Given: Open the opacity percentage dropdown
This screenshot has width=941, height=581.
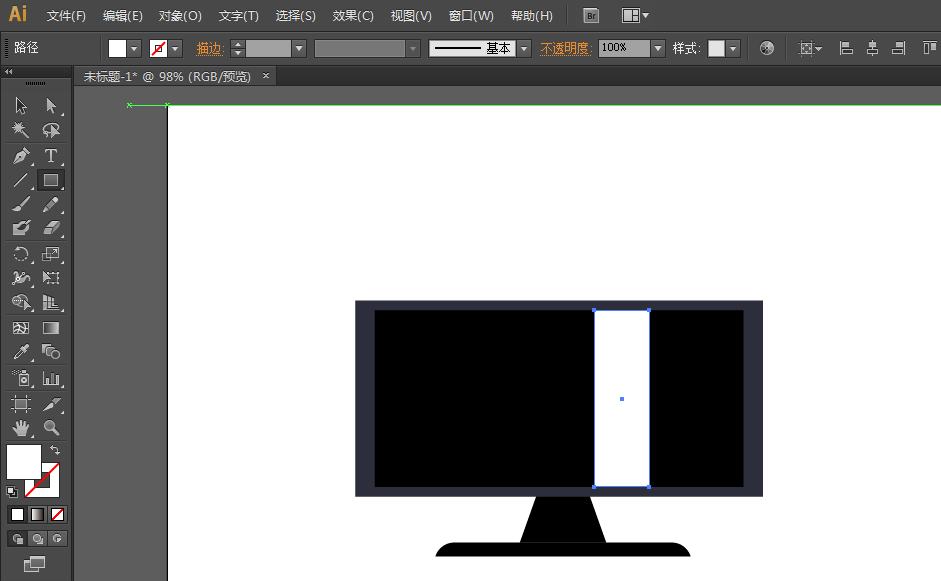Looking at the screenshot, I should pyautogui.click(x=656, y=47).
